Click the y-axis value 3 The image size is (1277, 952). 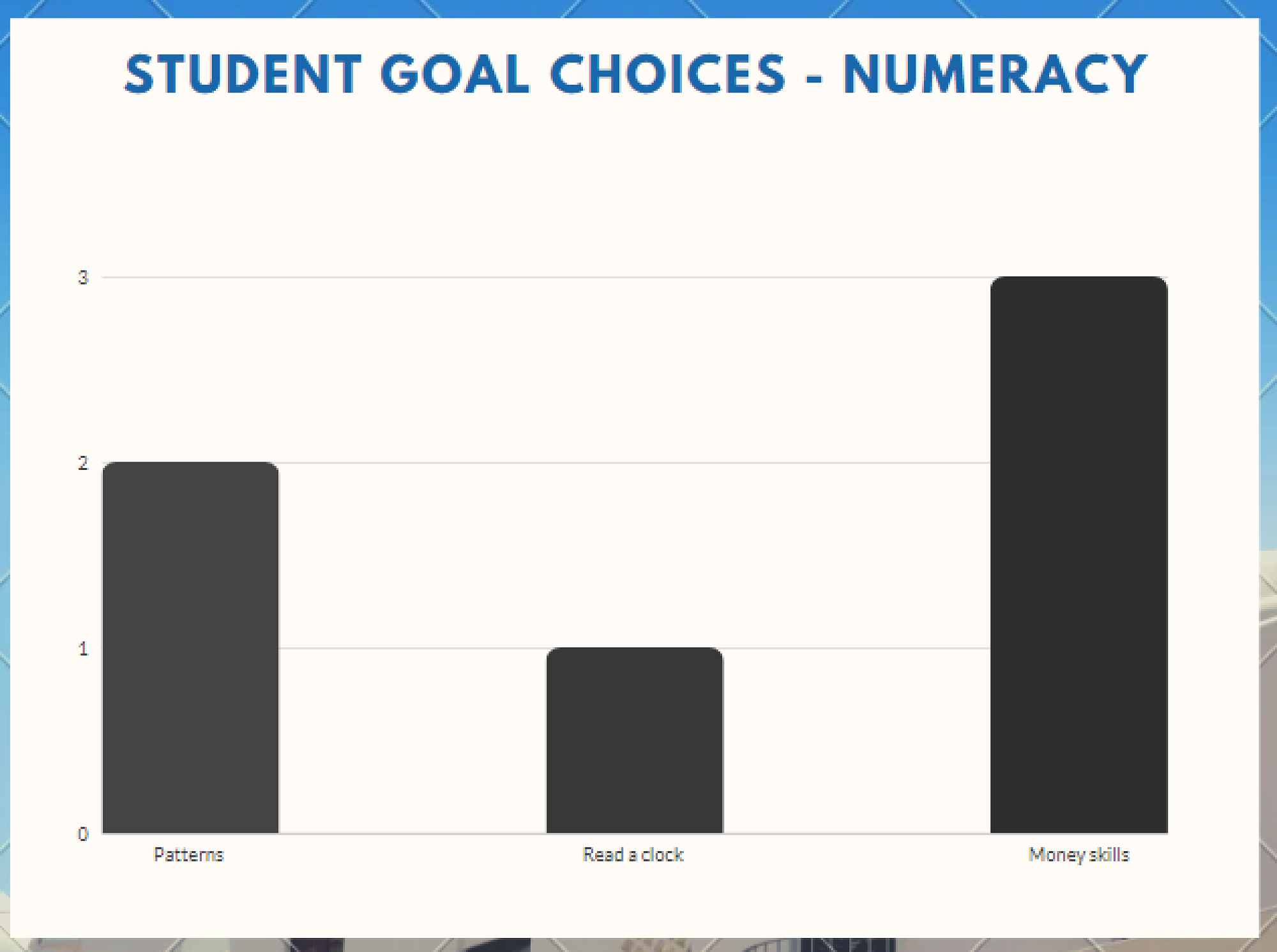(x=83, y=277)
